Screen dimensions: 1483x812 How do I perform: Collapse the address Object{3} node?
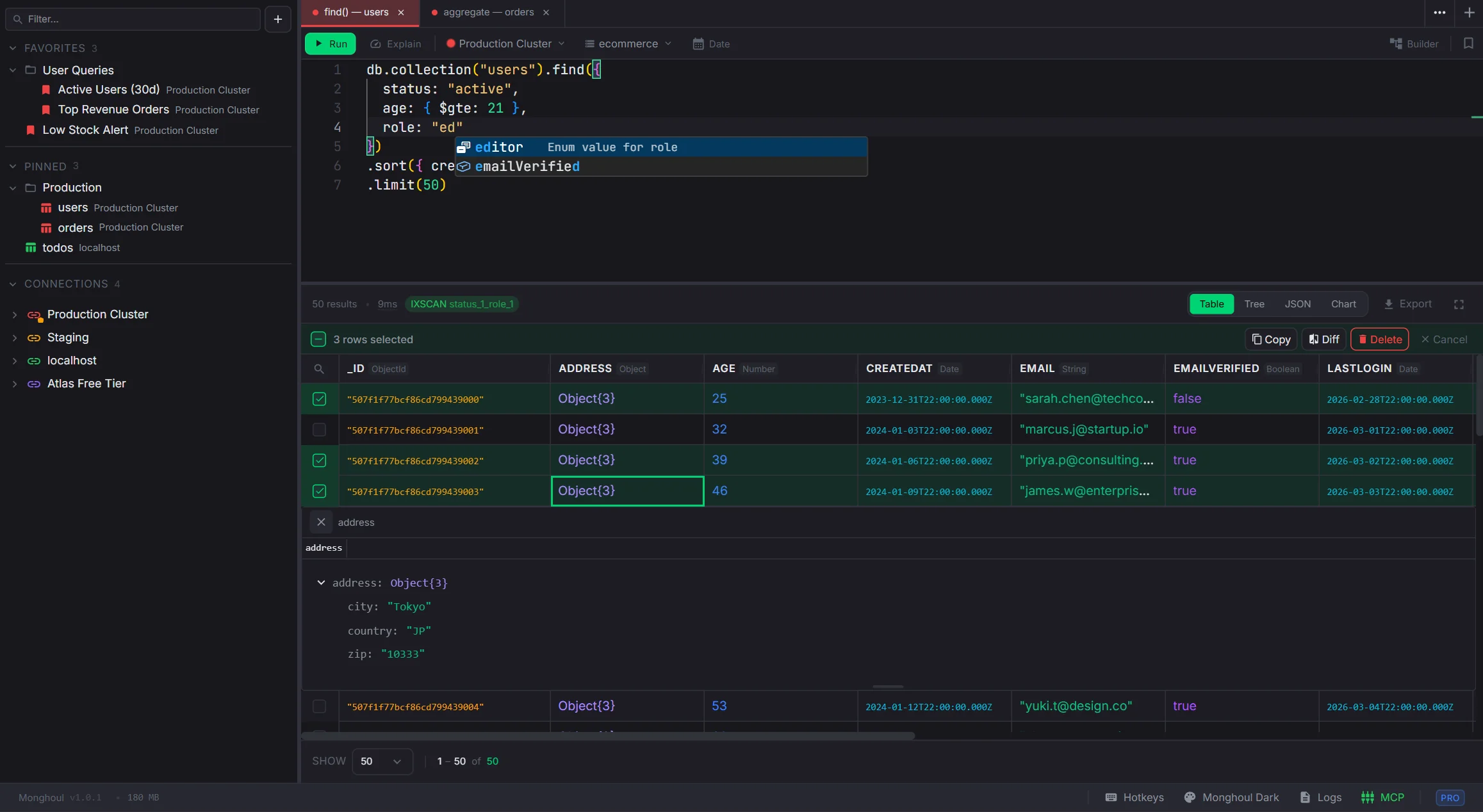321,583
